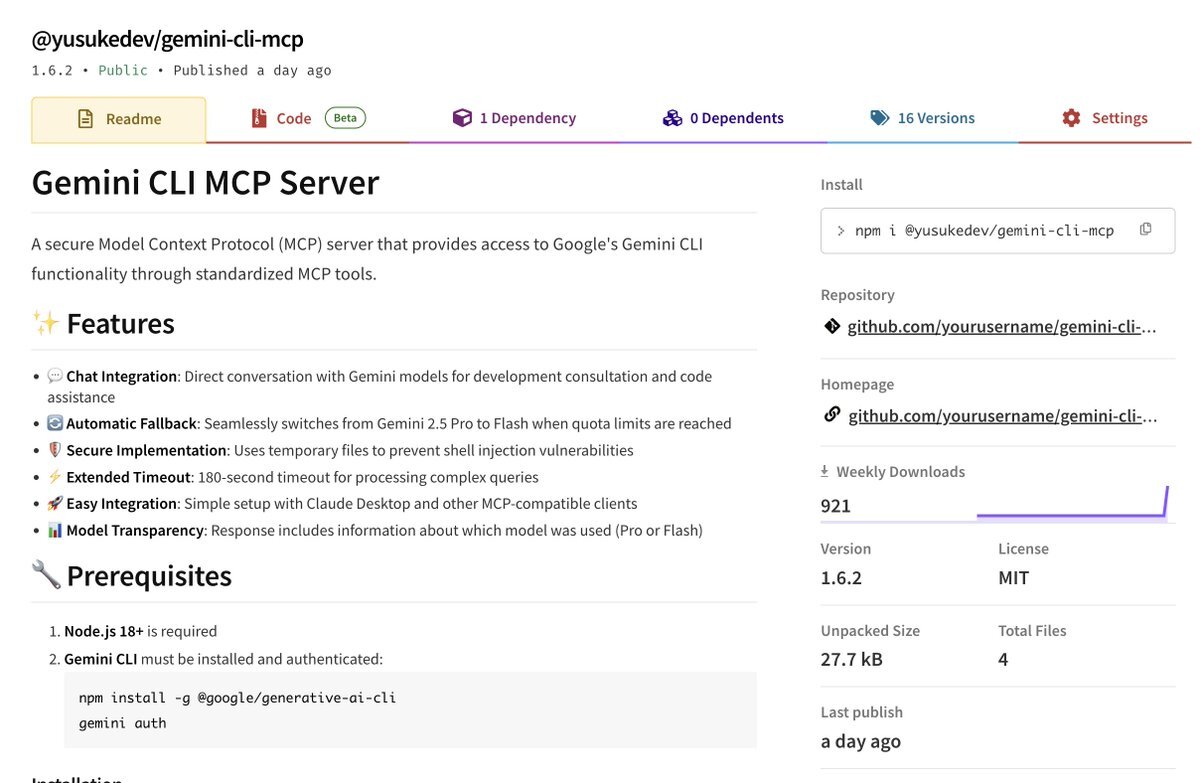Click the Gemini CLI must be installed text
1200x783 pixels.
click(x=223, y=659)
